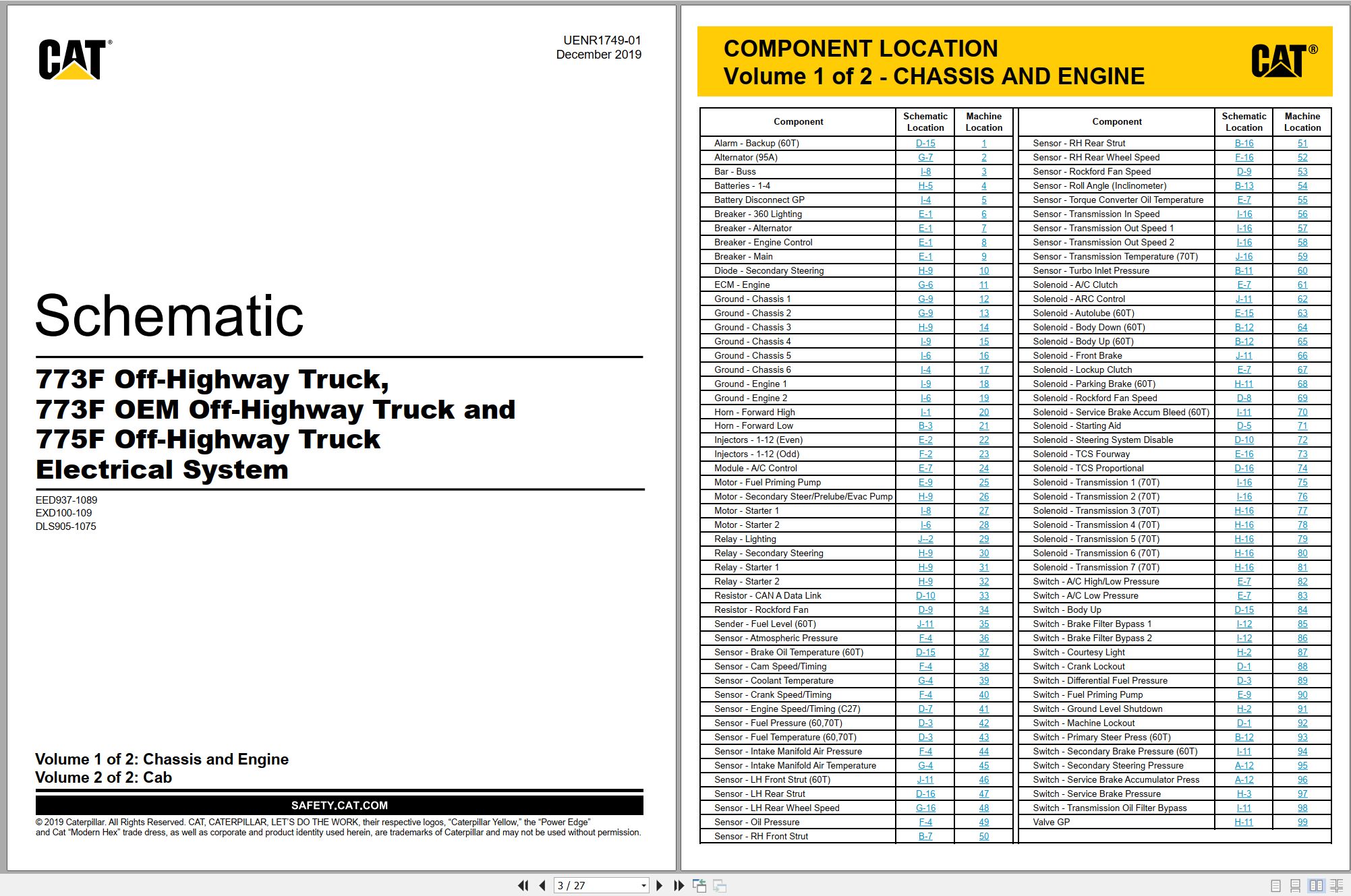Image resolution: width=1351 pixels, height=896 pixels.
Task: Open schematic location G-7 for Alternator (95A)
Action: (x=925, y=158)
